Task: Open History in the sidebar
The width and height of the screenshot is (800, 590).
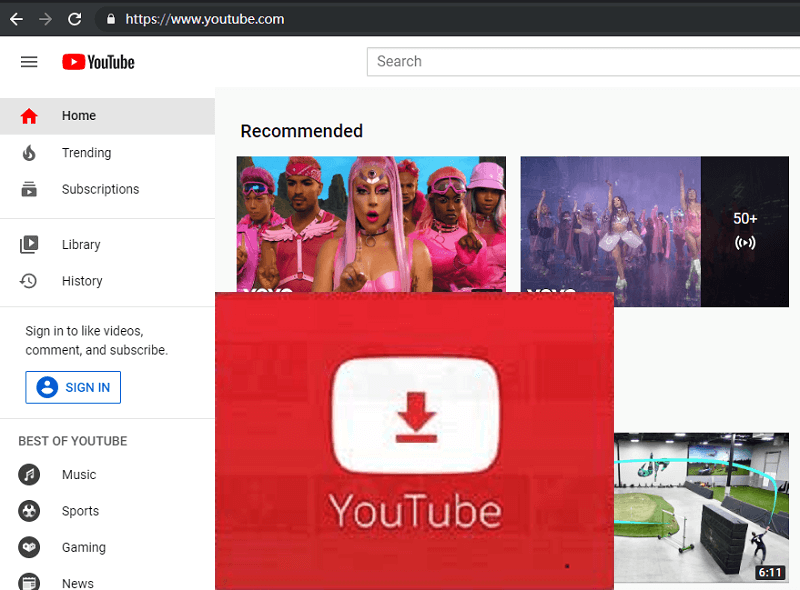Action: coord(107,281)
